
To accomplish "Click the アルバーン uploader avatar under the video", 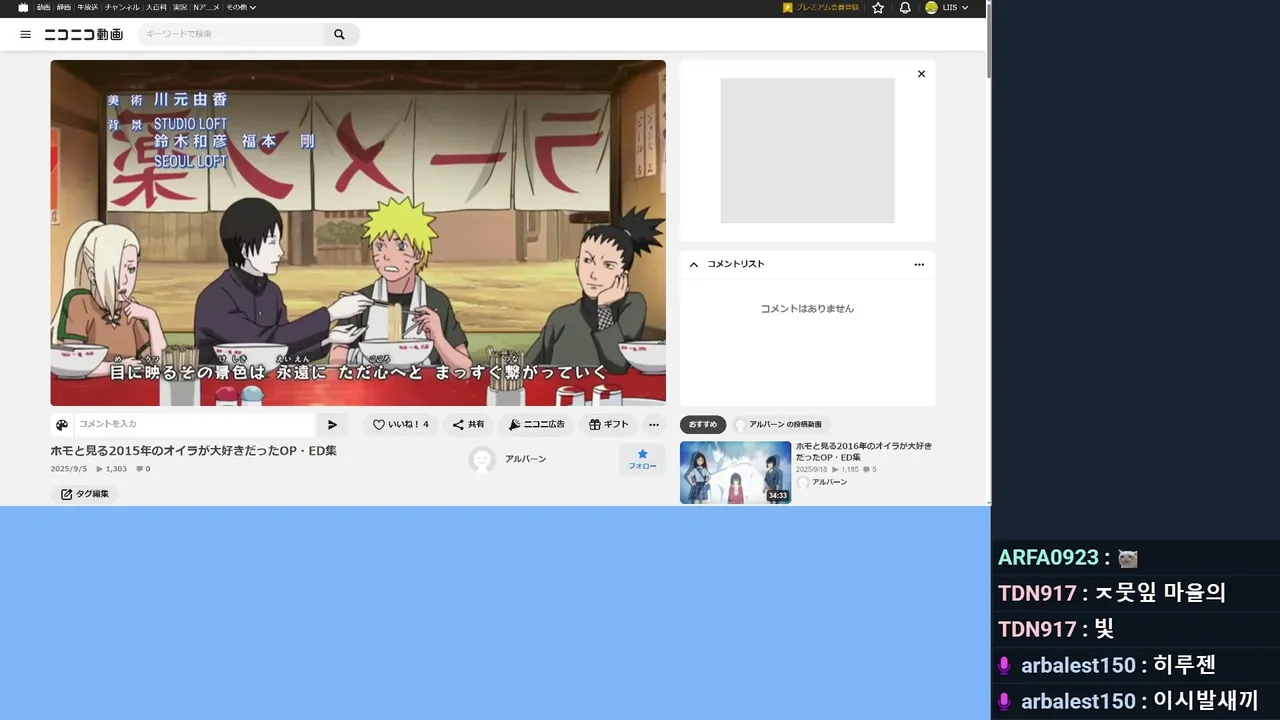I will pyautogui.click(x=482, y=459).
